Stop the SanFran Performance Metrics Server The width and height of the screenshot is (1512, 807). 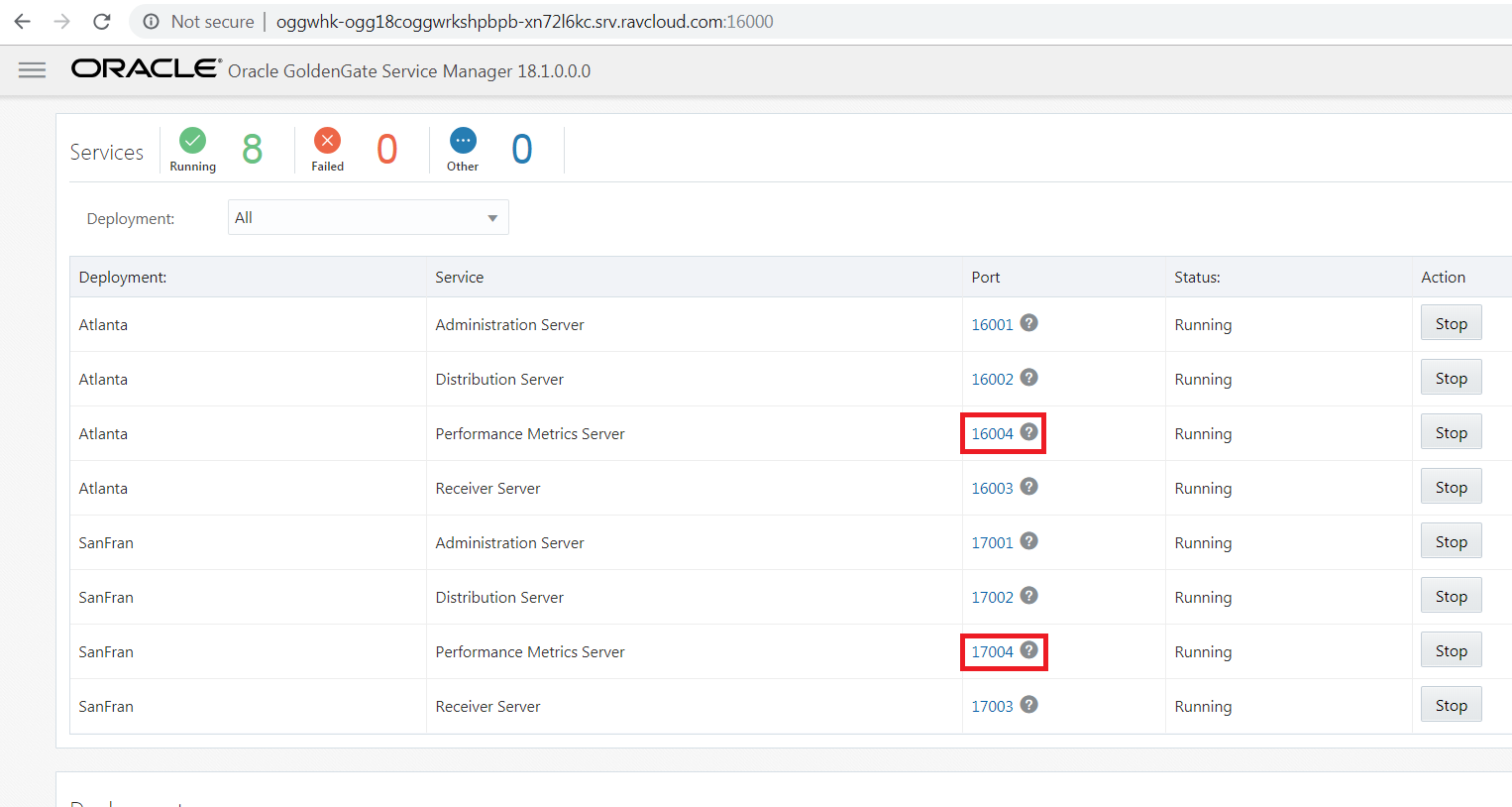[1452, 650]
